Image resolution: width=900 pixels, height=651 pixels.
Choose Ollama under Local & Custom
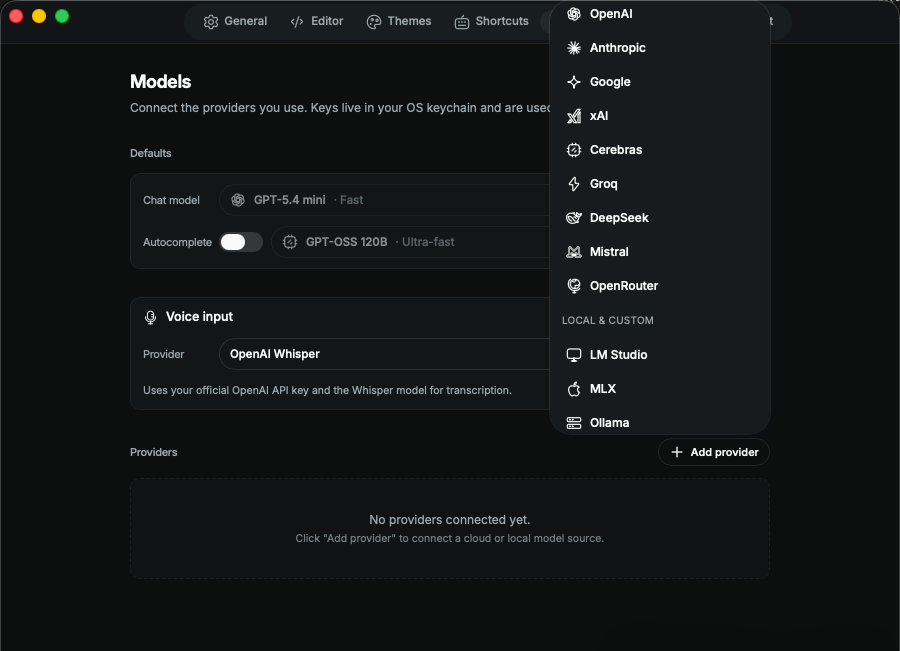[660, 422]
